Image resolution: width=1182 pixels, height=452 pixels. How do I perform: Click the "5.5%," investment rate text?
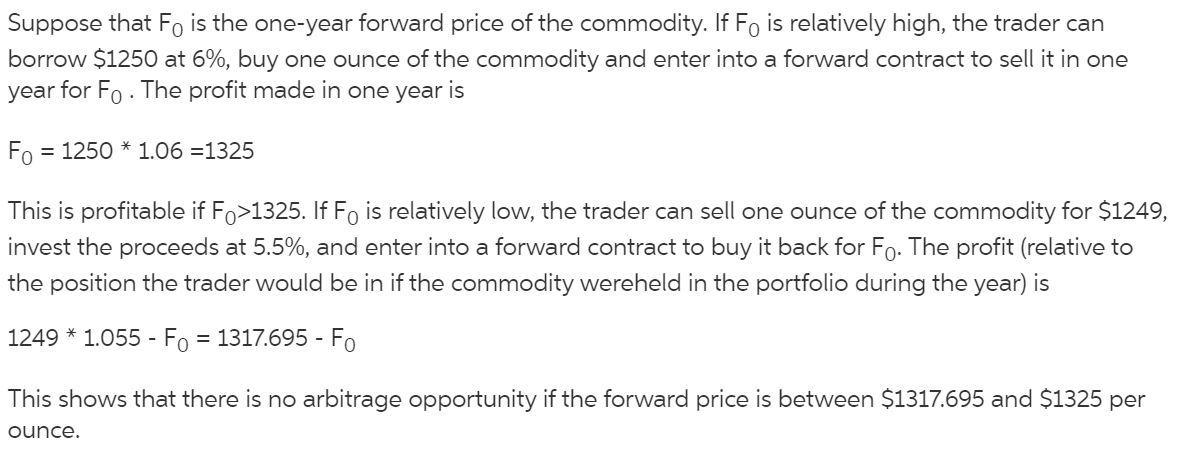click(280, 247)
